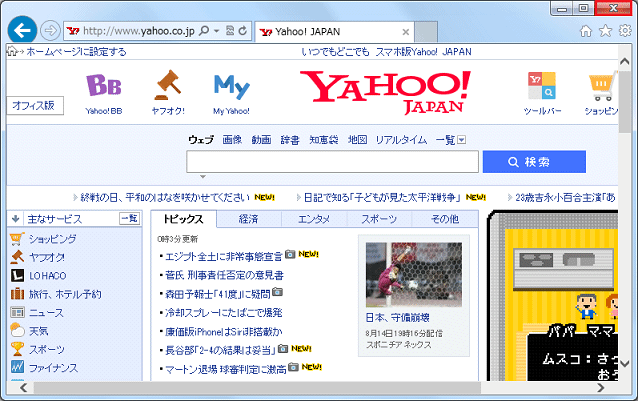Open 日記で知る太平洋戦争 headline link
638x401 pixels.
382,198
